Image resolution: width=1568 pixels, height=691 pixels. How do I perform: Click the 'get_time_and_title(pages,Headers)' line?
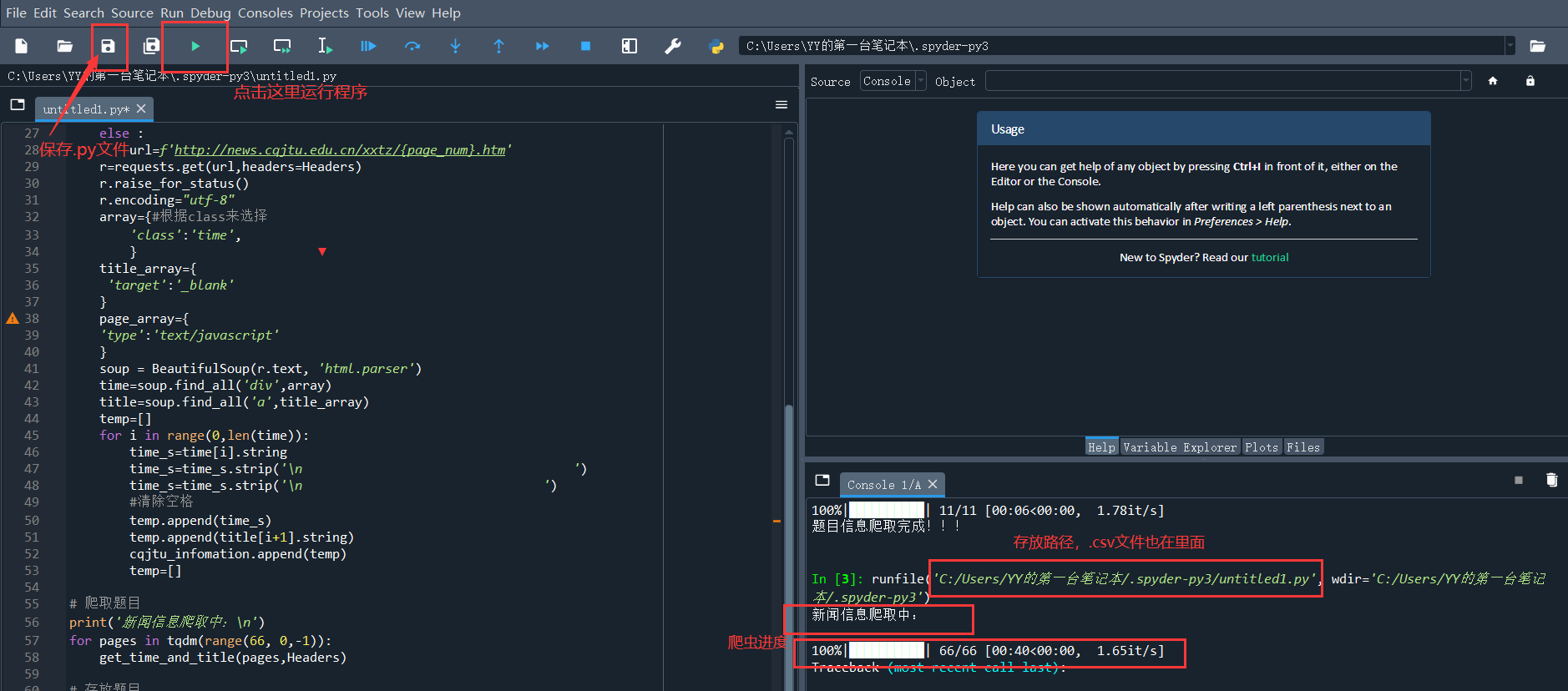[223, 658]
